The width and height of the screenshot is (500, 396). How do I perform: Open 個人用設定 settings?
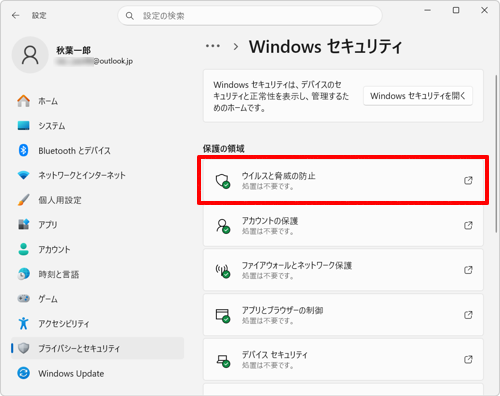tap(97, 200)
